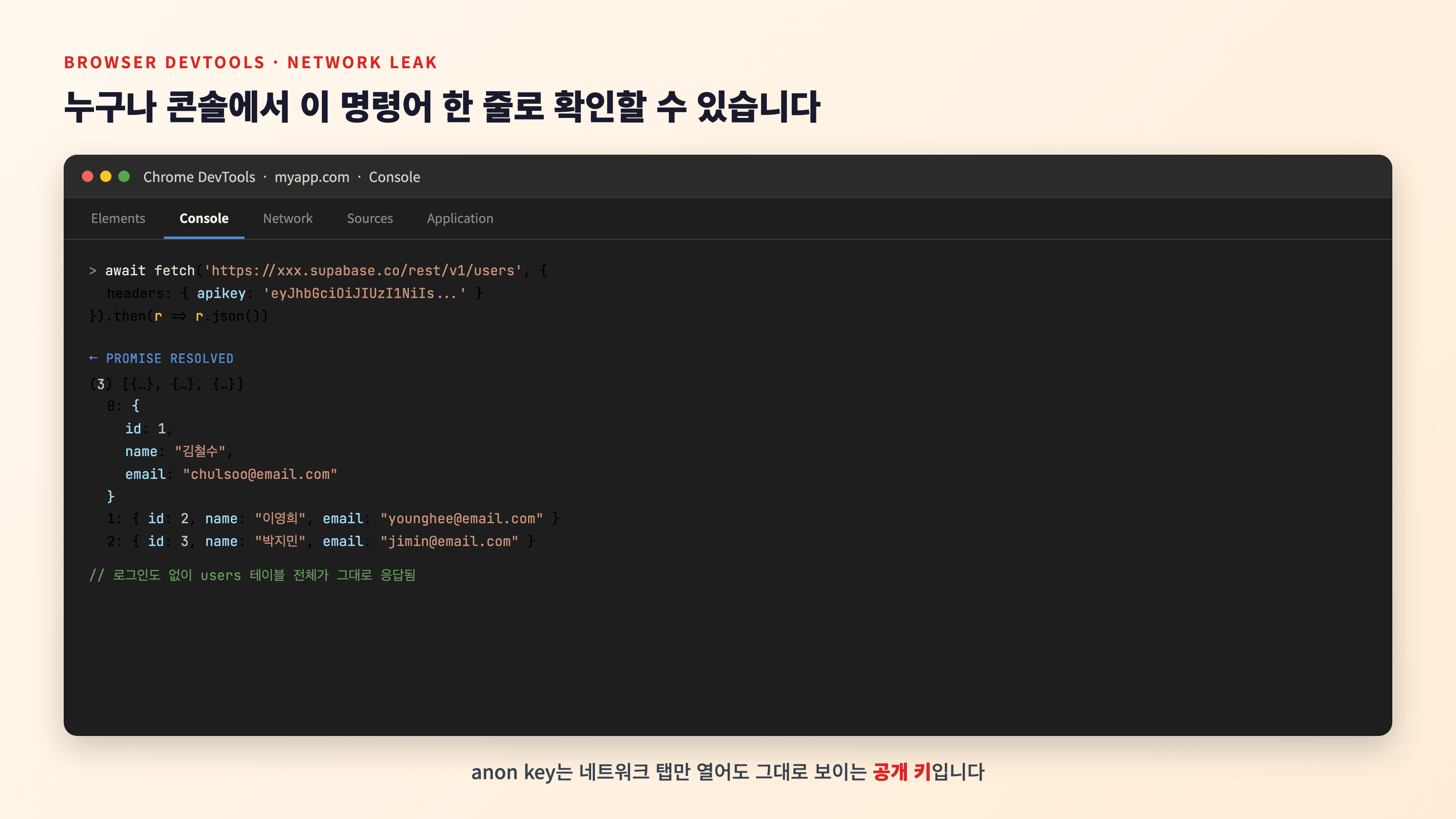Switch to the Network tab
This screenshot has height=819, width=1456.
[x=288, y=218]
